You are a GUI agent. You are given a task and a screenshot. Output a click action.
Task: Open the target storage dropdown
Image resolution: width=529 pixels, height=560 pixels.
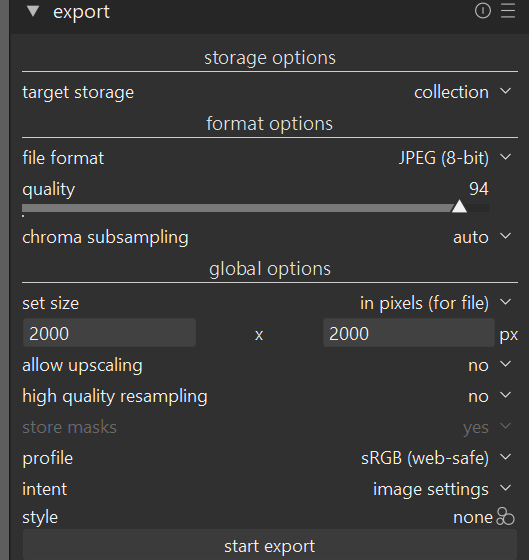pyautogui.click(x=270, y=92)
